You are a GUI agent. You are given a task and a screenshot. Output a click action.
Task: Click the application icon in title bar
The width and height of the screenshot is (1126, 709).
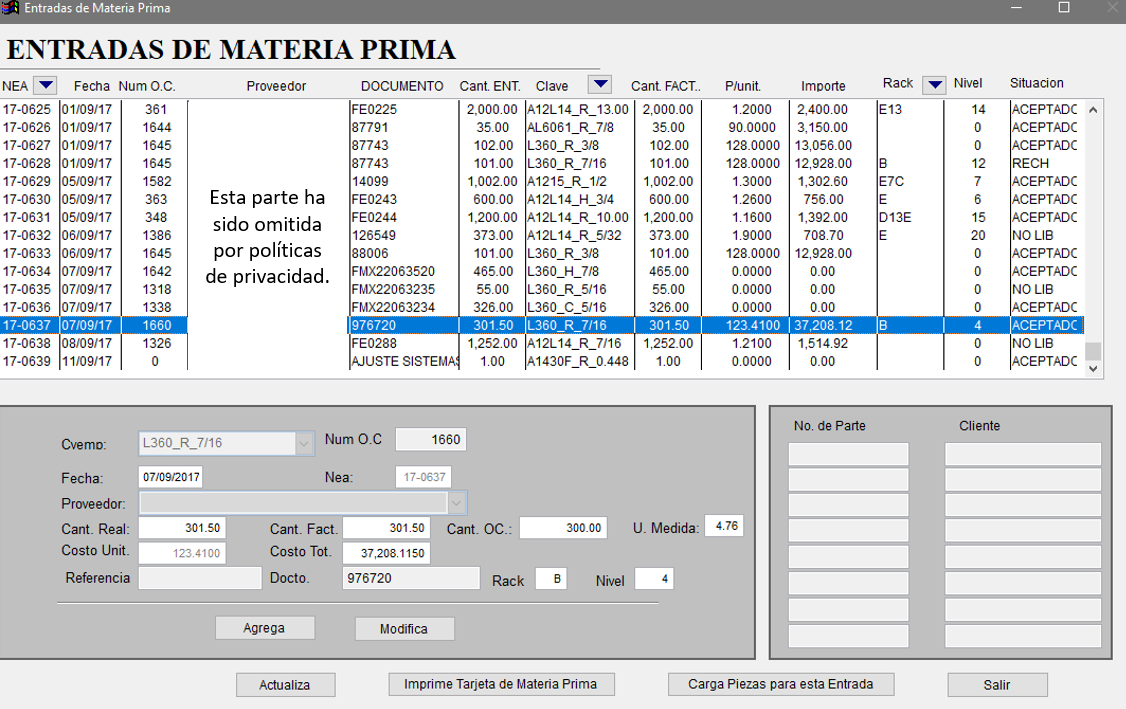click(x=11, y=8)
